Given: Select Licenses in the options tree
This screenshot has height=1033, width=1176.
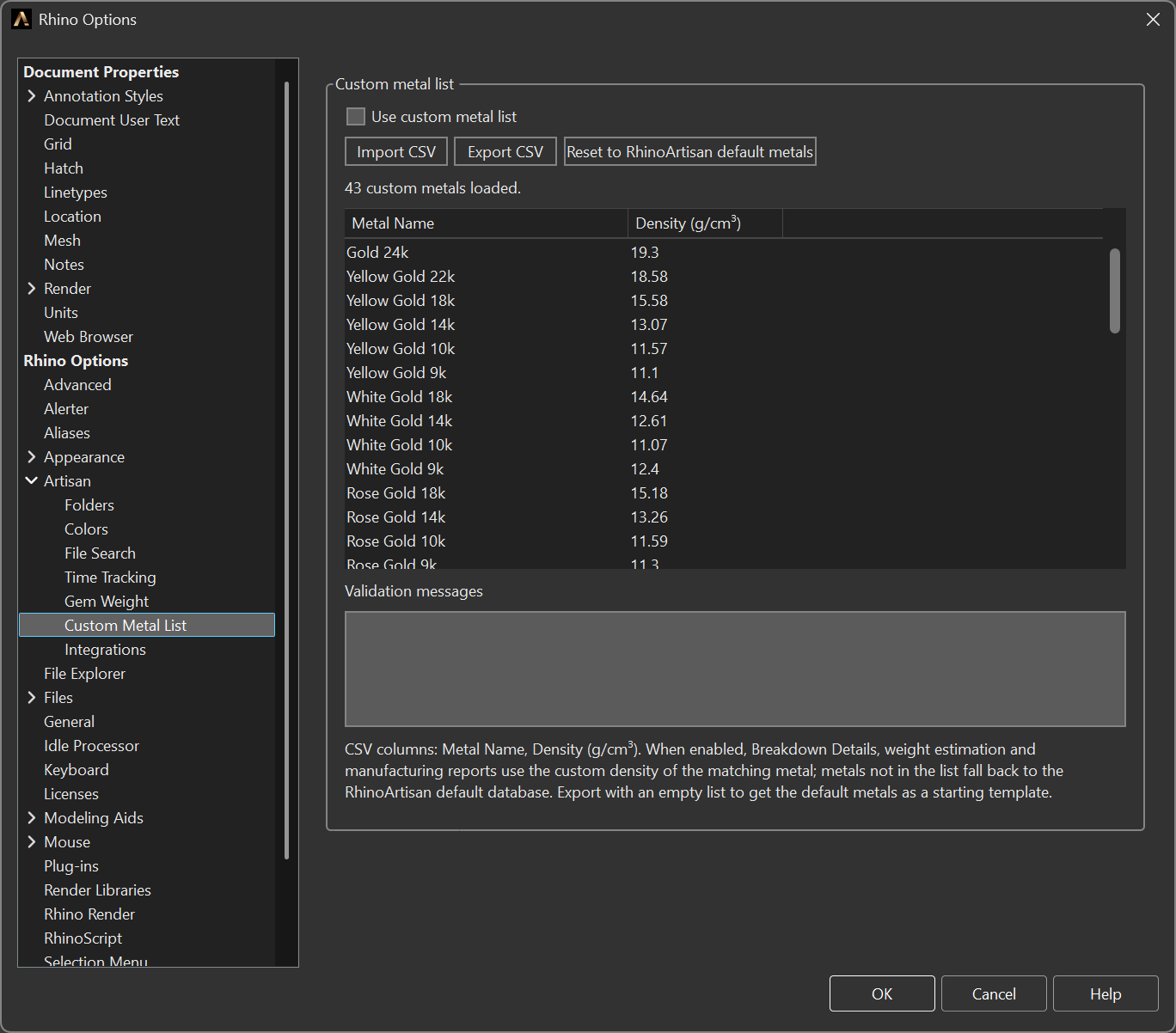Looking at the screenshot, I should tap(71, 793).
